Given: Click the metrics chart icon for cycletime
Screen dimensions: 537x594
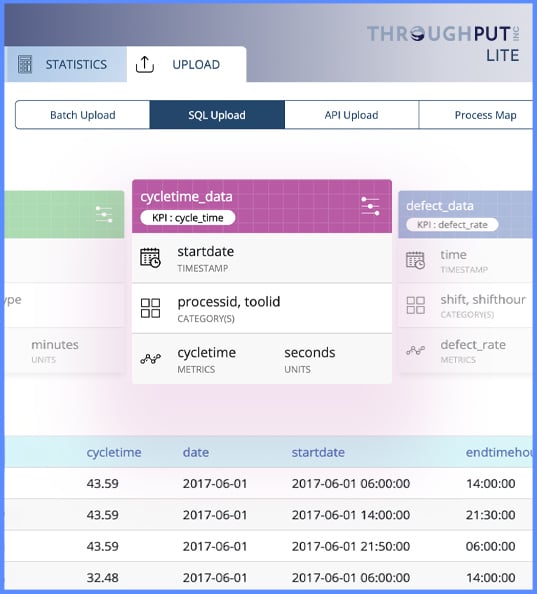Looking at the screenshot, I should [150, 358].
